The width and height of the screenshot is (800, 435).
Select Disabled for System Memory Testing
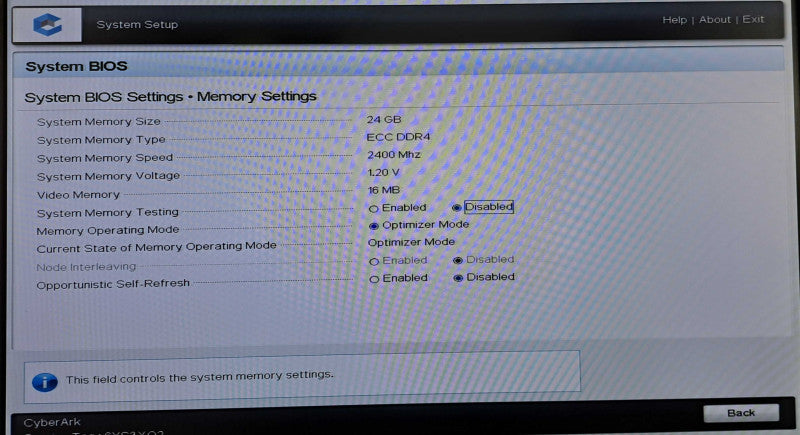457,208
